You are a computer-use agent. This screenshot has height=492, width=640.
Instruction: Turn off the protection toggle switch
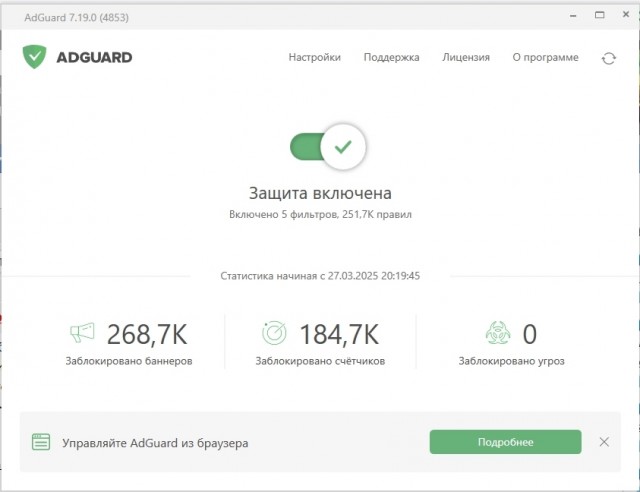coord(328,147)
